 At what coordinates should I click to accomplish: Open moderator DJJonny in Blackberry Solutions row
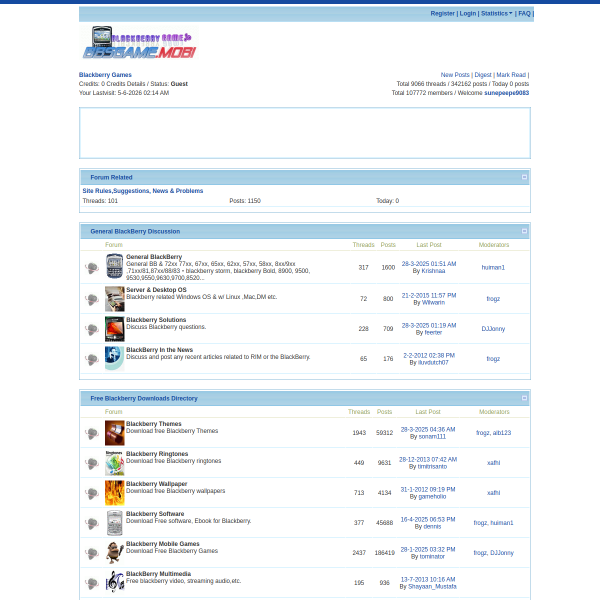pyautogui.click(x=493, y=329)
